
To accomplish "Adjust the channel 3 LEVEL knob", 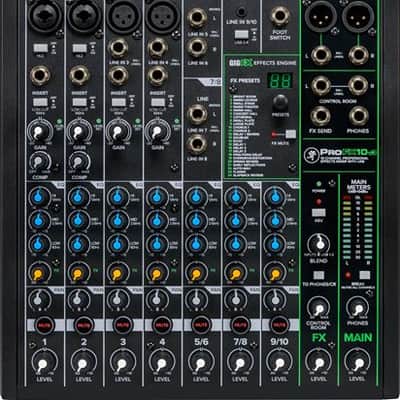I will (x=122, y=363).
